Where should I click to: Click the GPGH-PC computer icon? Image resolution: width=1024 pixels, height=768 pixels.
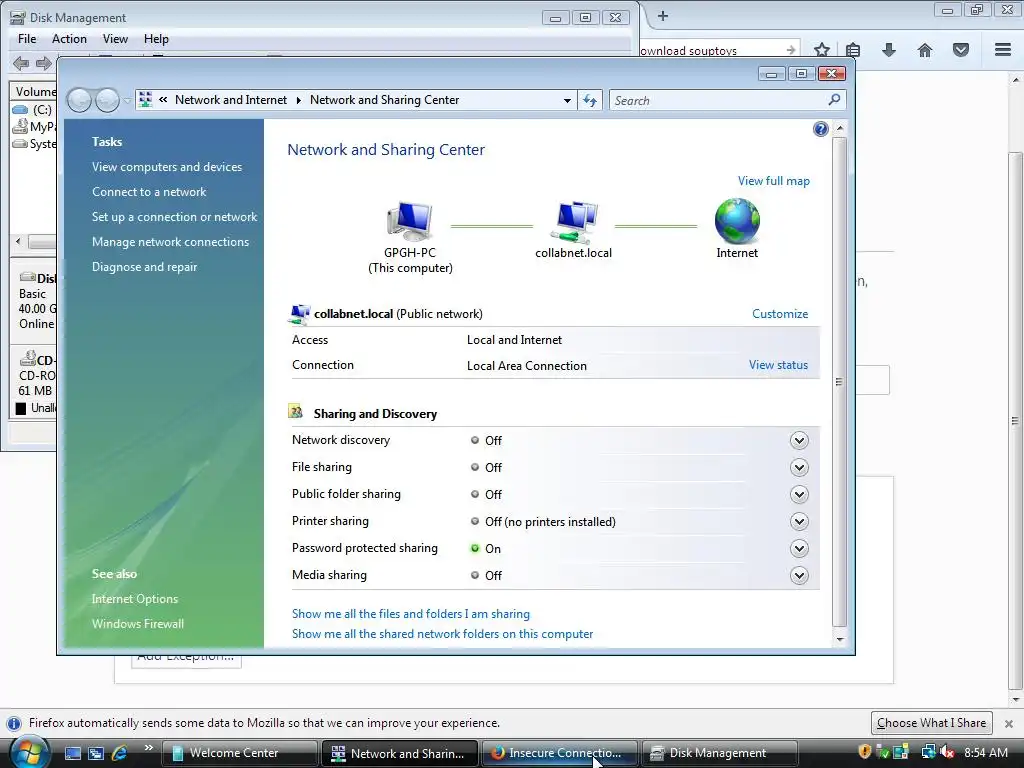pyautogui.click(x=409, y=221)
